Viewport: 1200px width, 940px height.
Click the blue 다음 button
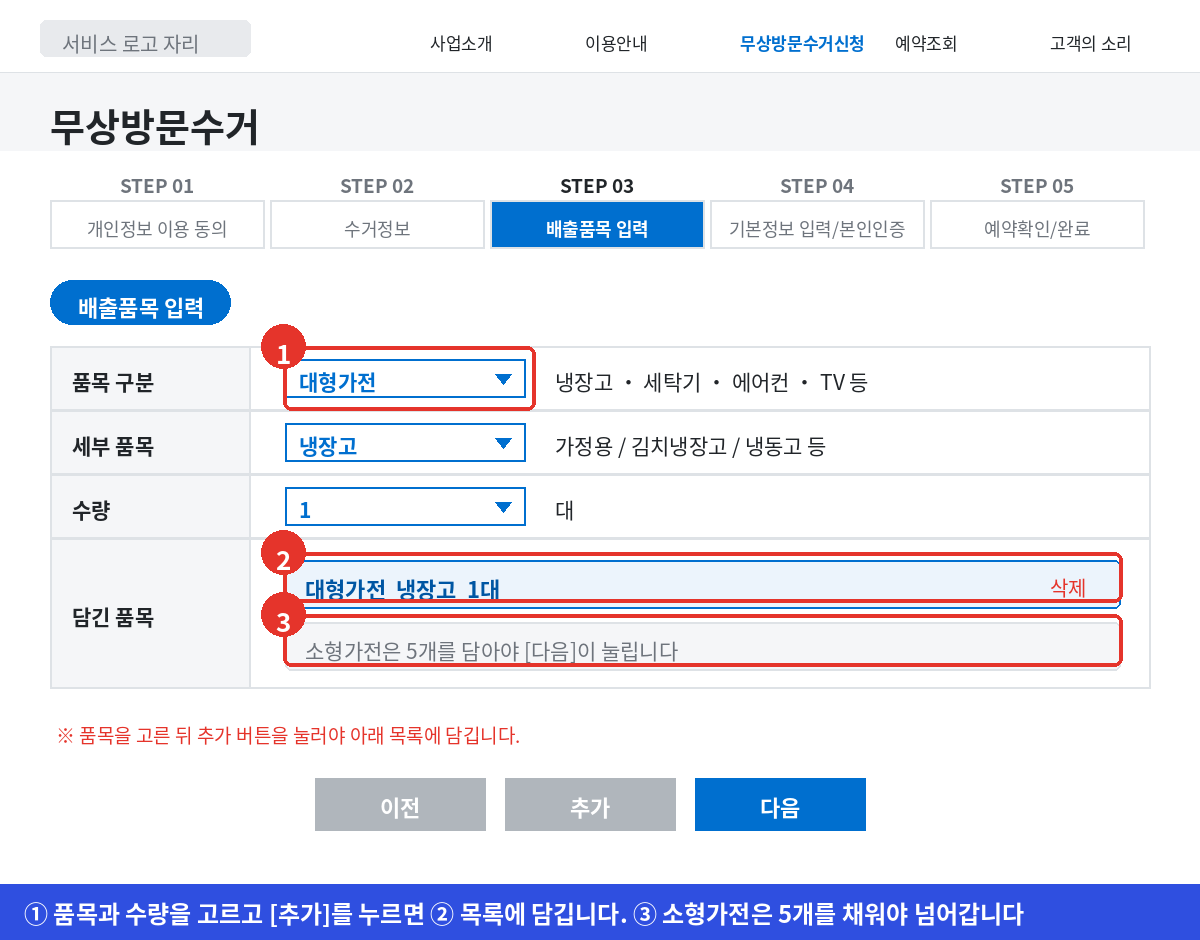[780, 805]
